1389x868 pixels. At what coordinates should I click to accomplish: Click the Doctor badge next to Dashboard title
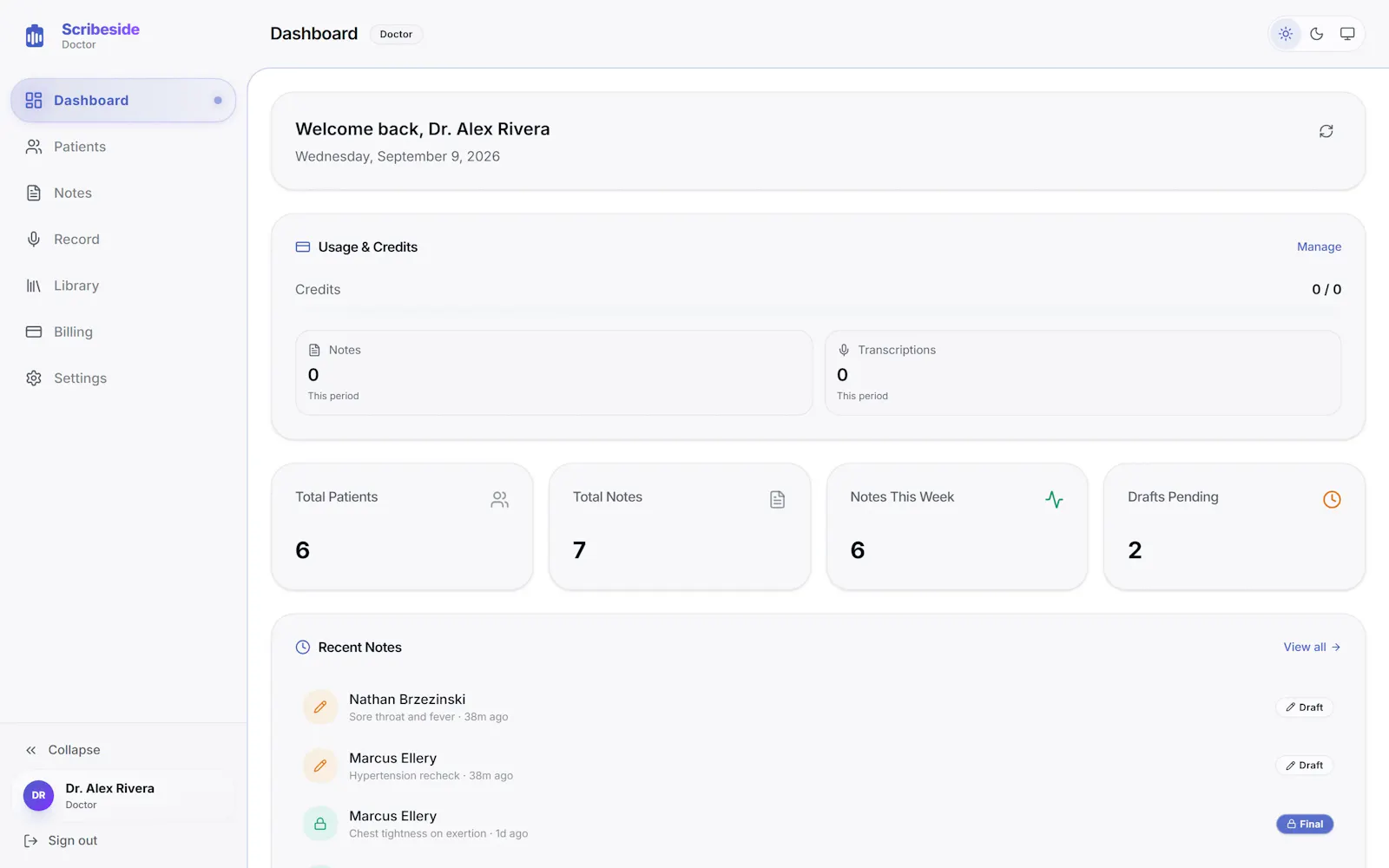[x=396, y=34]
